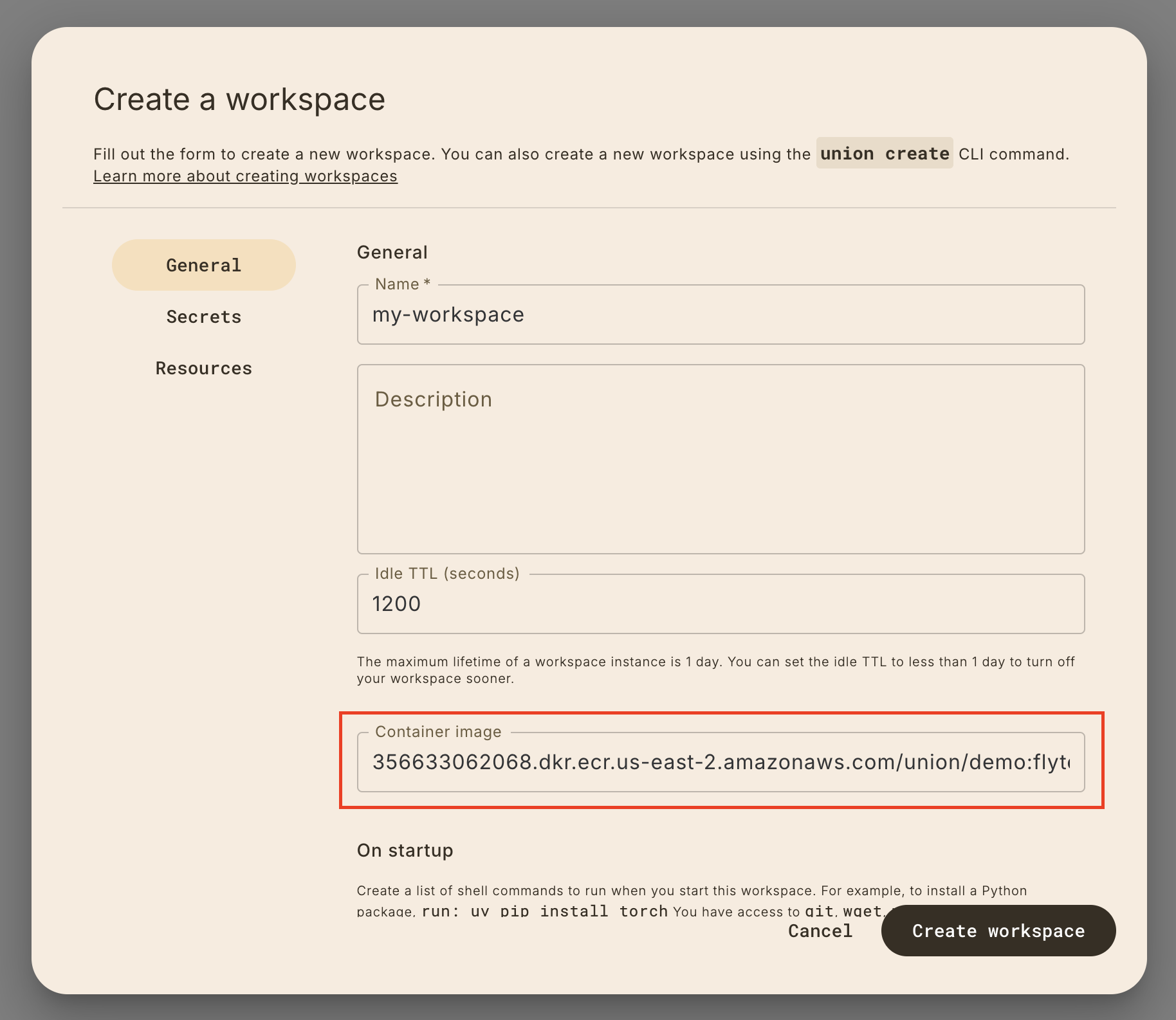Click the Idle TTL (seconds) label

446,574
